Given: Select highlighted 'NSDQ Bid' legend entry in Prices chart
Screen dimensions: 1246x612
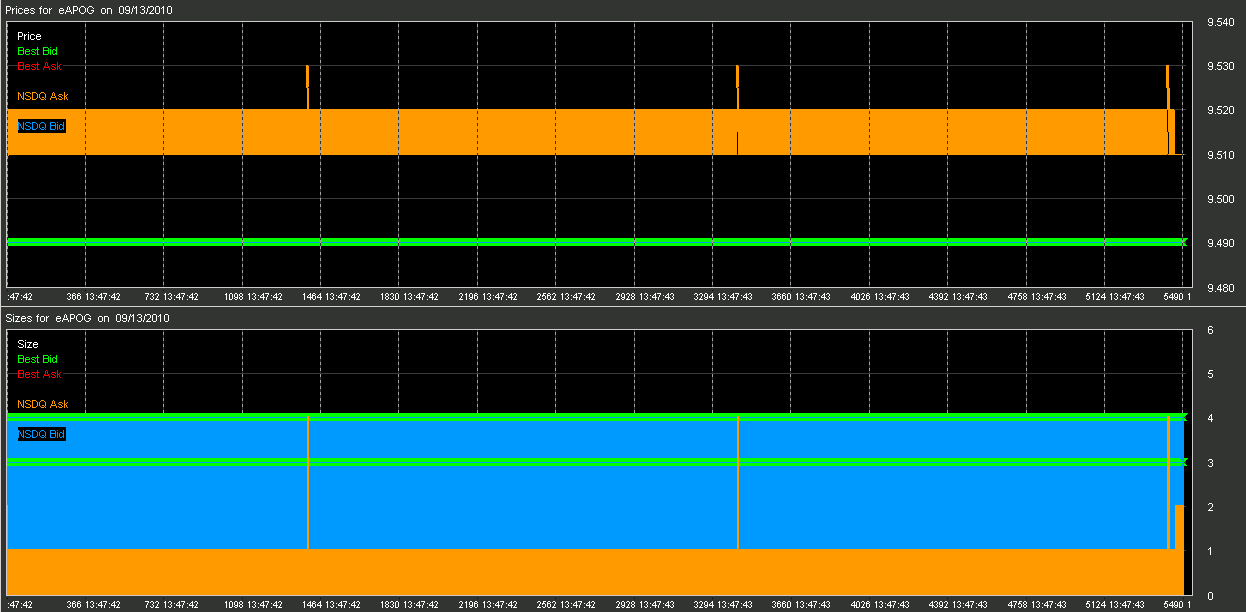Looking at the screenshot, I should click(41, 126).
